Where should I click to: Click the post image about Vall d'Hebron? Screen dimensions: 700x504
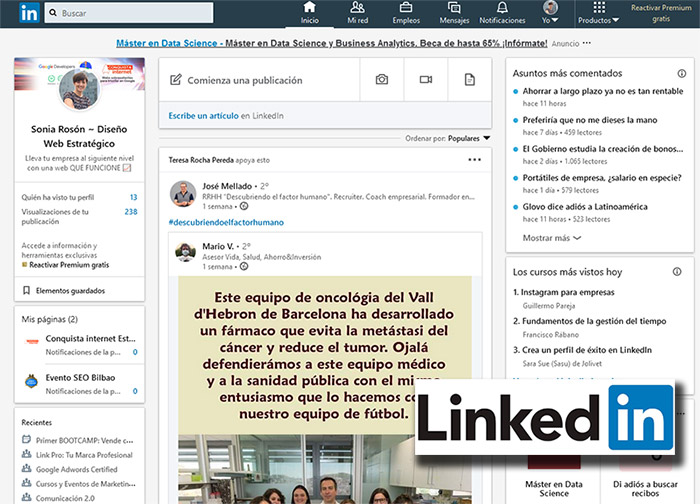click(x=325, y=390)
